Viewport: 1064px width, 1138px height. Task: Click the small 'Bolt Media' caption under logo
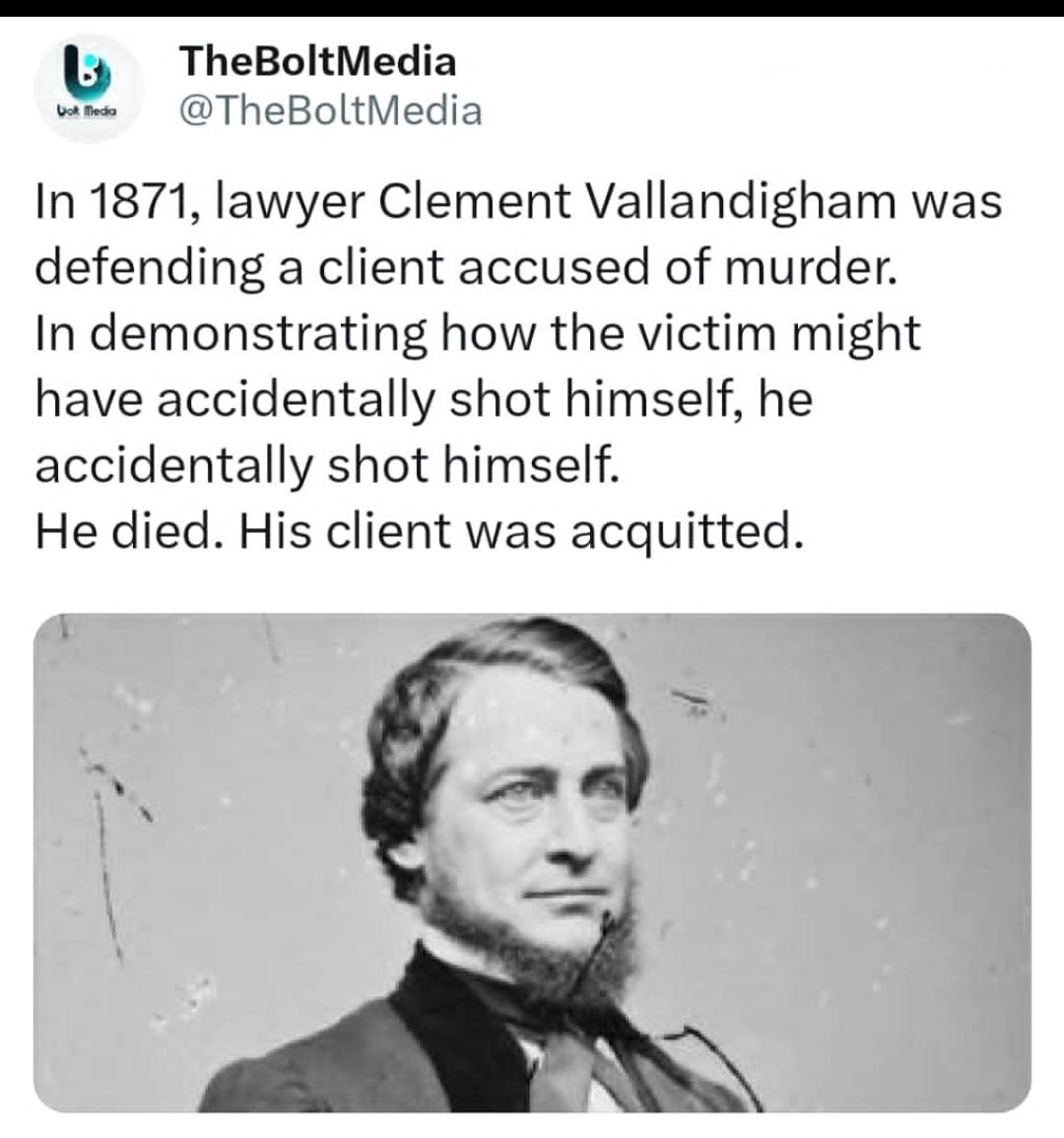click(88, 114)
